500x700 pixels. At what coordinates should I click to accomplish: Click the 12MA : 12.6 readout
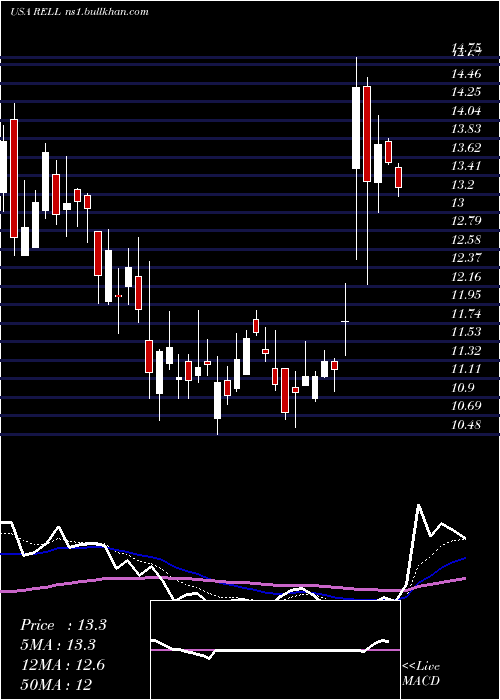[x=62, y=665]
